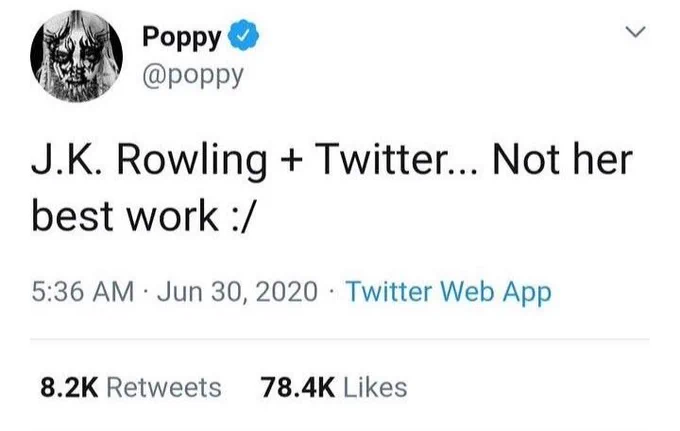Screen dimensions: 680x431
Task: Open Poppy's round profile picture
Action: coord(76,56)
